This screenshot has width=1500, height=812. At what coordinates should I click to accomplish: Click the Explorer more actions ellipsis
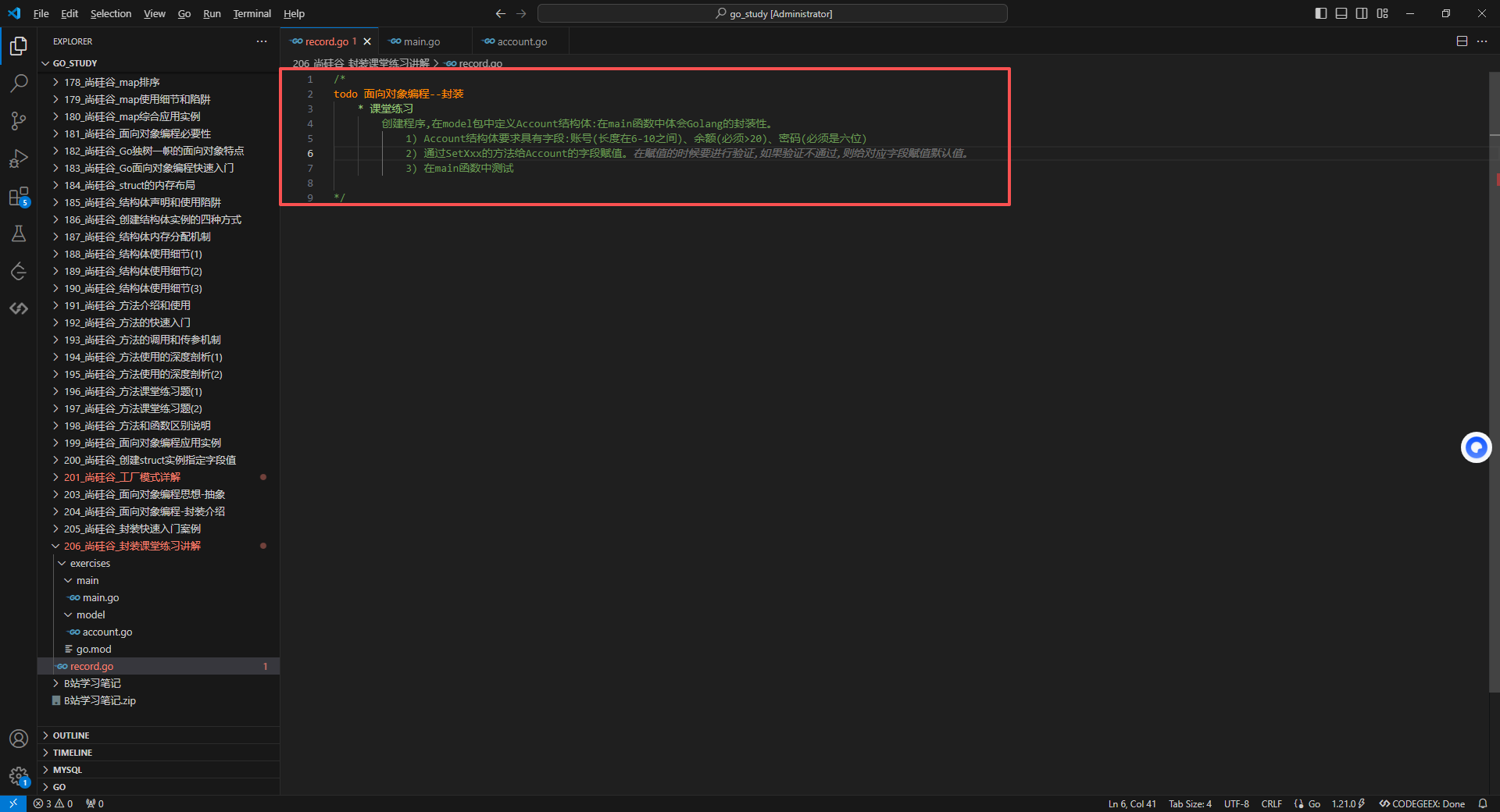pyautogui.click(x=262, y=41)
